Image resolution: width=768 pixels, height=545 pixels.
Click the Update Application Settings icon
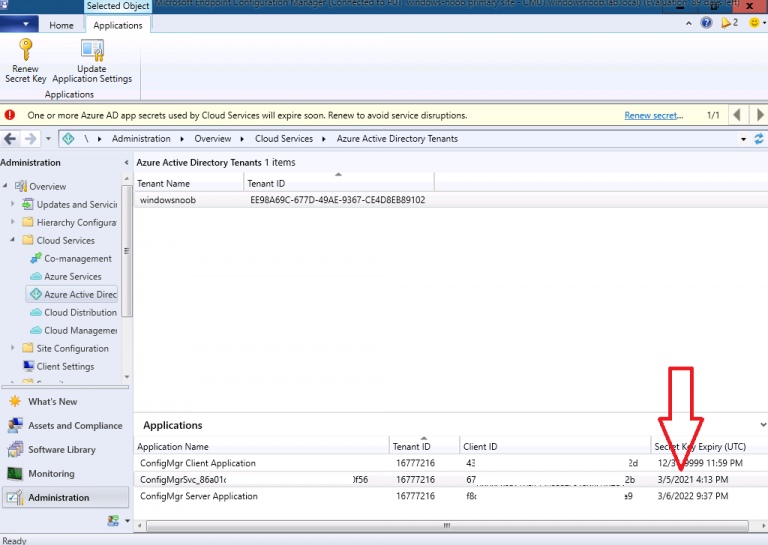(92, 50)
